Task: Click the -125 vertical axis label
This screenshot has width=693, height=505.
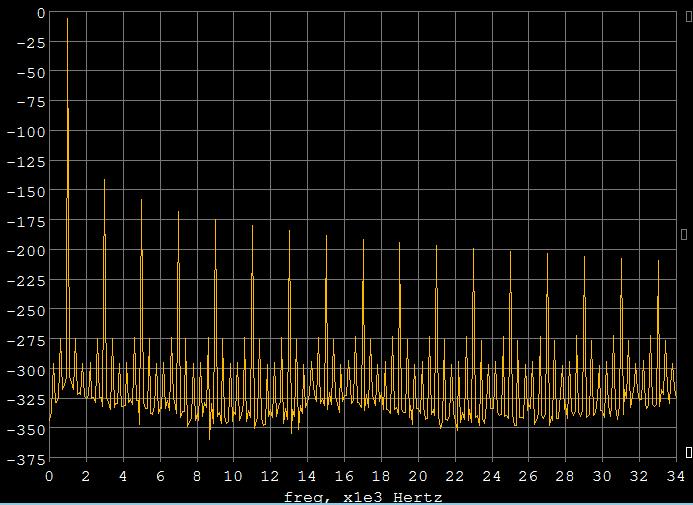Action: 27,162
